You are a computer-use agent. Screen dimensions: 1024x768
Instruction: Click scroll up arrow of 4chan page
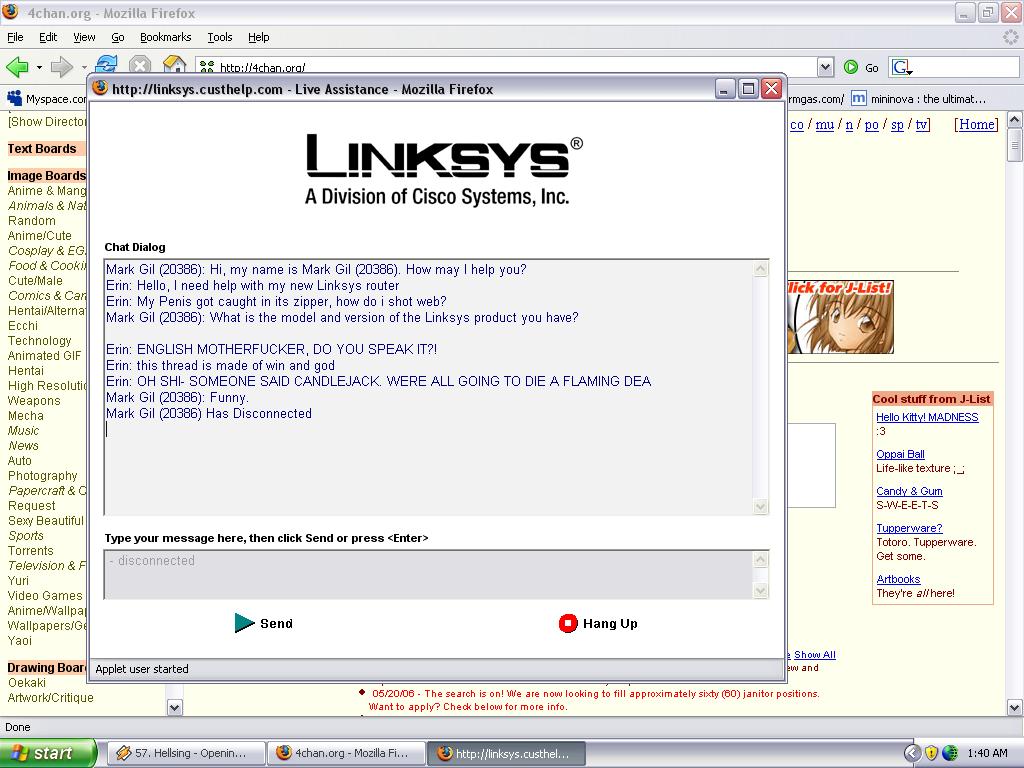1014,120
